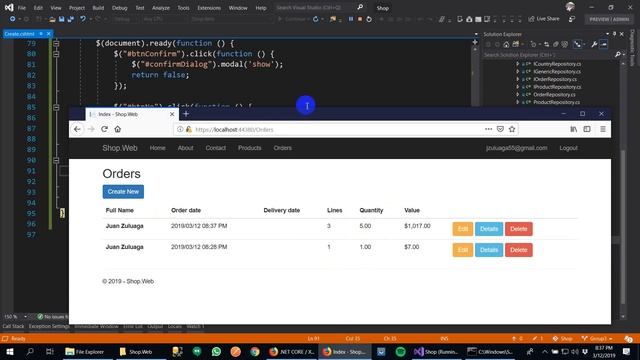Click the Shop.Web brand link
The image size is (640, 360).
(120, 148)
